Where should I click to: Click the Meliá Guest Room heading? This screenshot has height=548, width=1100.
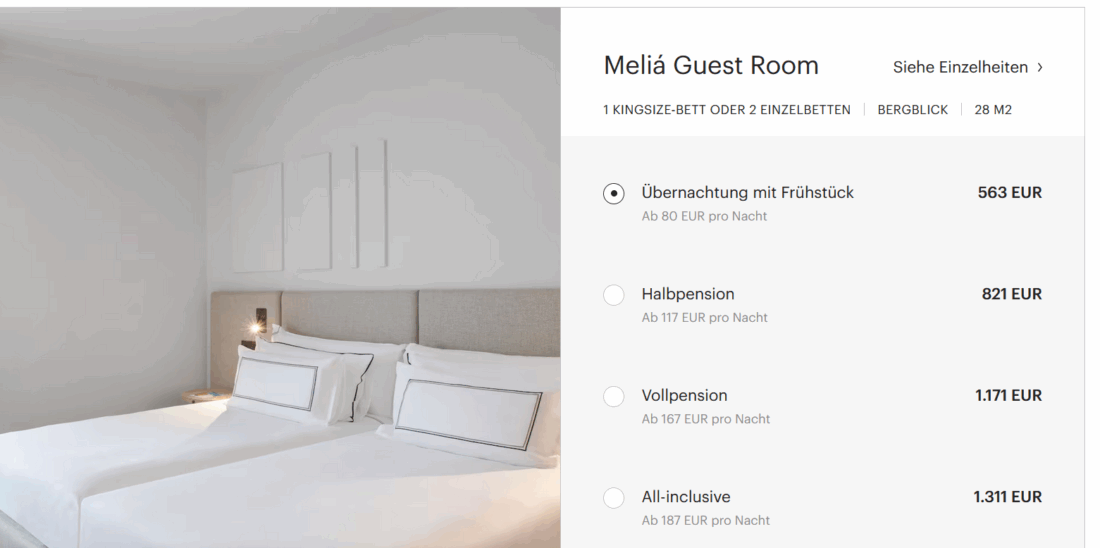pyautogui.click(x=711, y=66)
